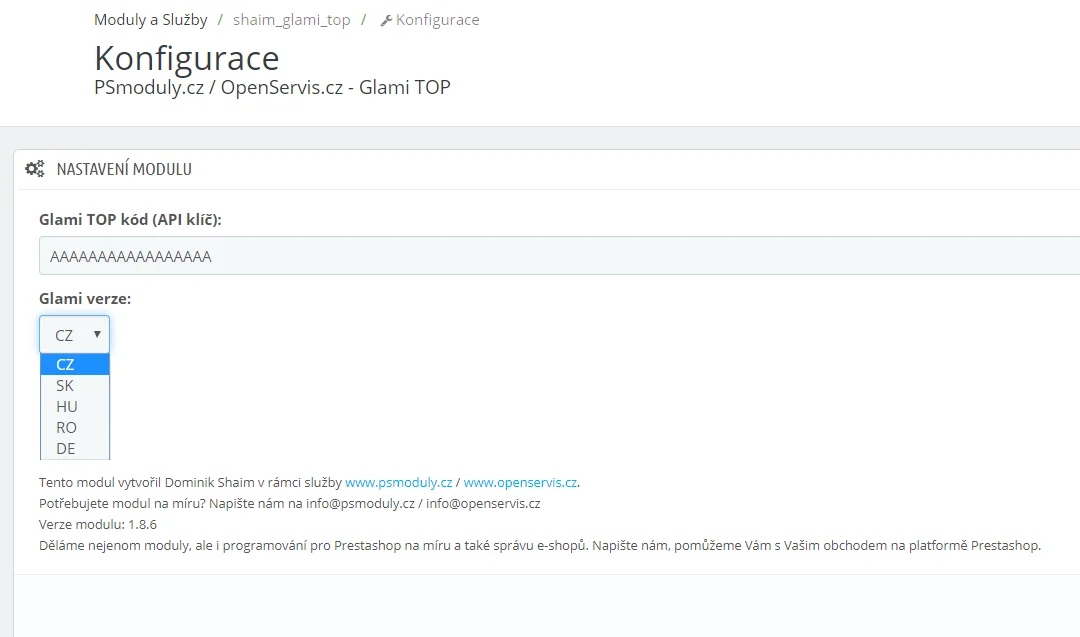
Task: Open the Moduly a Služby breadcrumb
Action: [151, 20]
